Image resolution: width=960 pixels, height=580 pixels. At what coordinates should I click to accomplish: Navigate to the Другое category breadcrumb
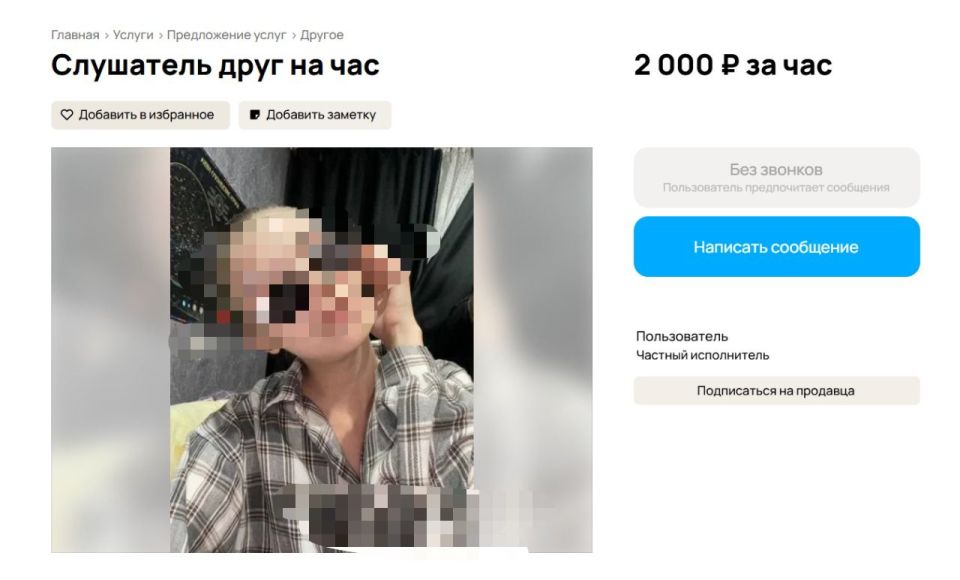point(321,35)
